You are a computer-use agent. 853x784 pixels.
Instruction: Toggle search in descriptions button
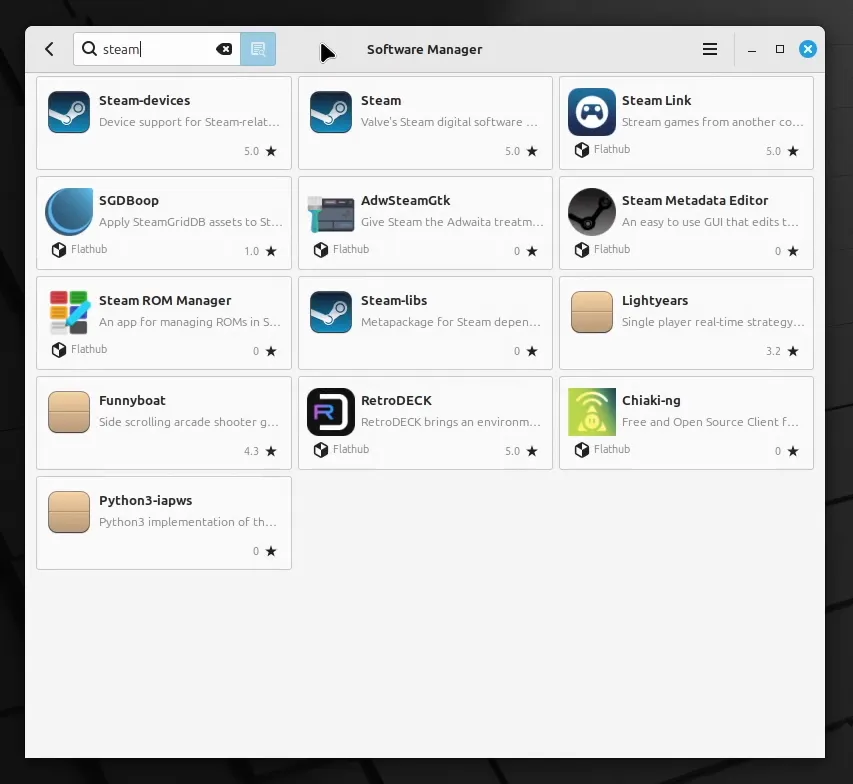point(258,49)
